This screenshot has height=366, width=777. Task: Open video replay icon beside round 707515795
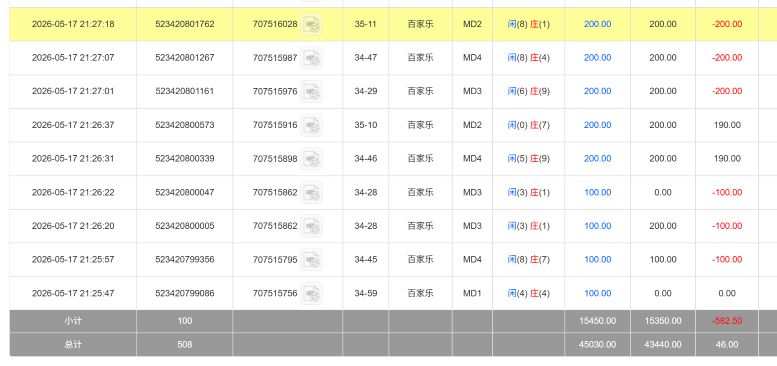[311, 260]
